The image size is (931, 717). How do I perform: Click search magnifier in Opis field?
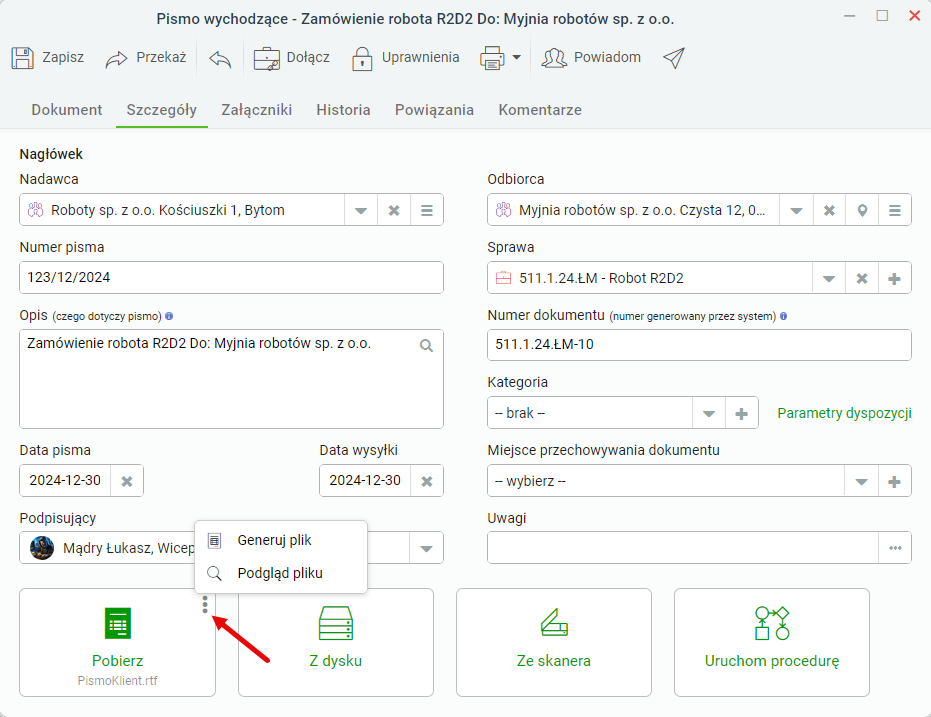[426, 345]
